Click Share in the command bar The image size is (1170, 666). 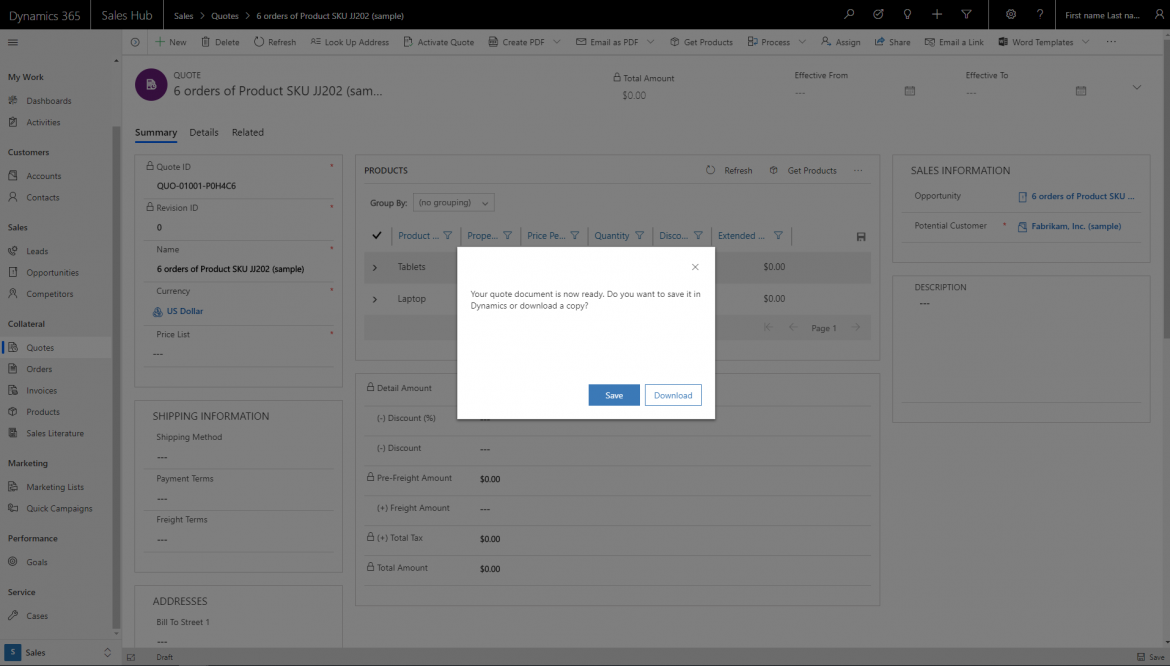892,43
